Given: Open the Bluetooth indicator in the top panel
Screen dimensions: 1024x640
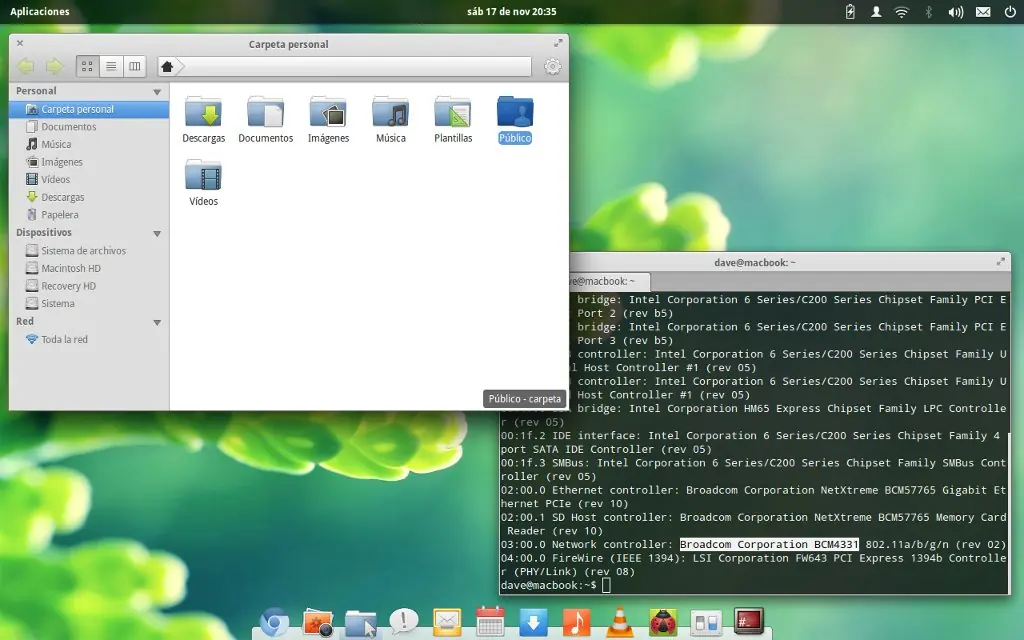Looking at the screenshot, I should coord(928,12).
